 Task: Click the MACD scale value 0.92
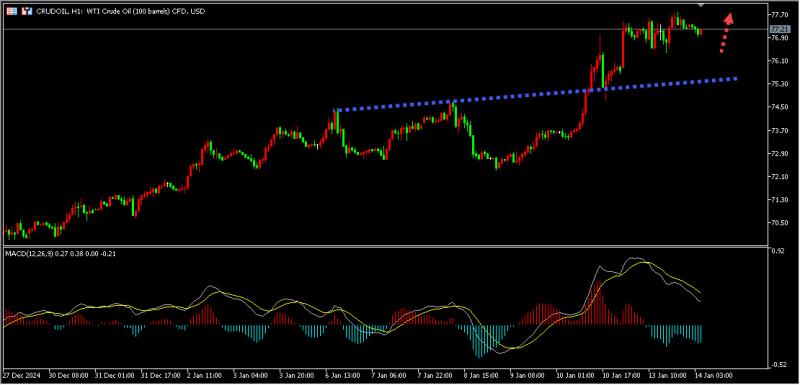point(778,251)
